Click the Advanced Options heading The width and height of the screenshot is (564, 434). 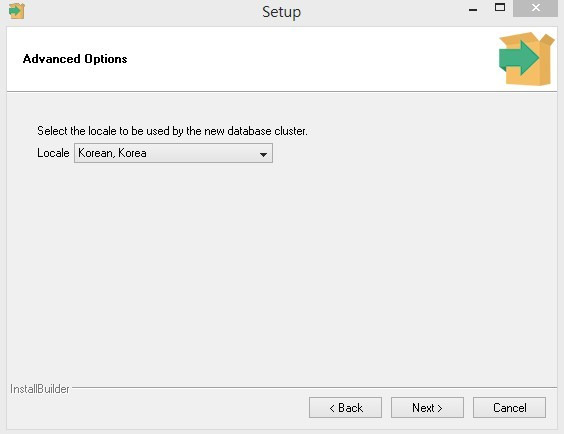(75, 59)
